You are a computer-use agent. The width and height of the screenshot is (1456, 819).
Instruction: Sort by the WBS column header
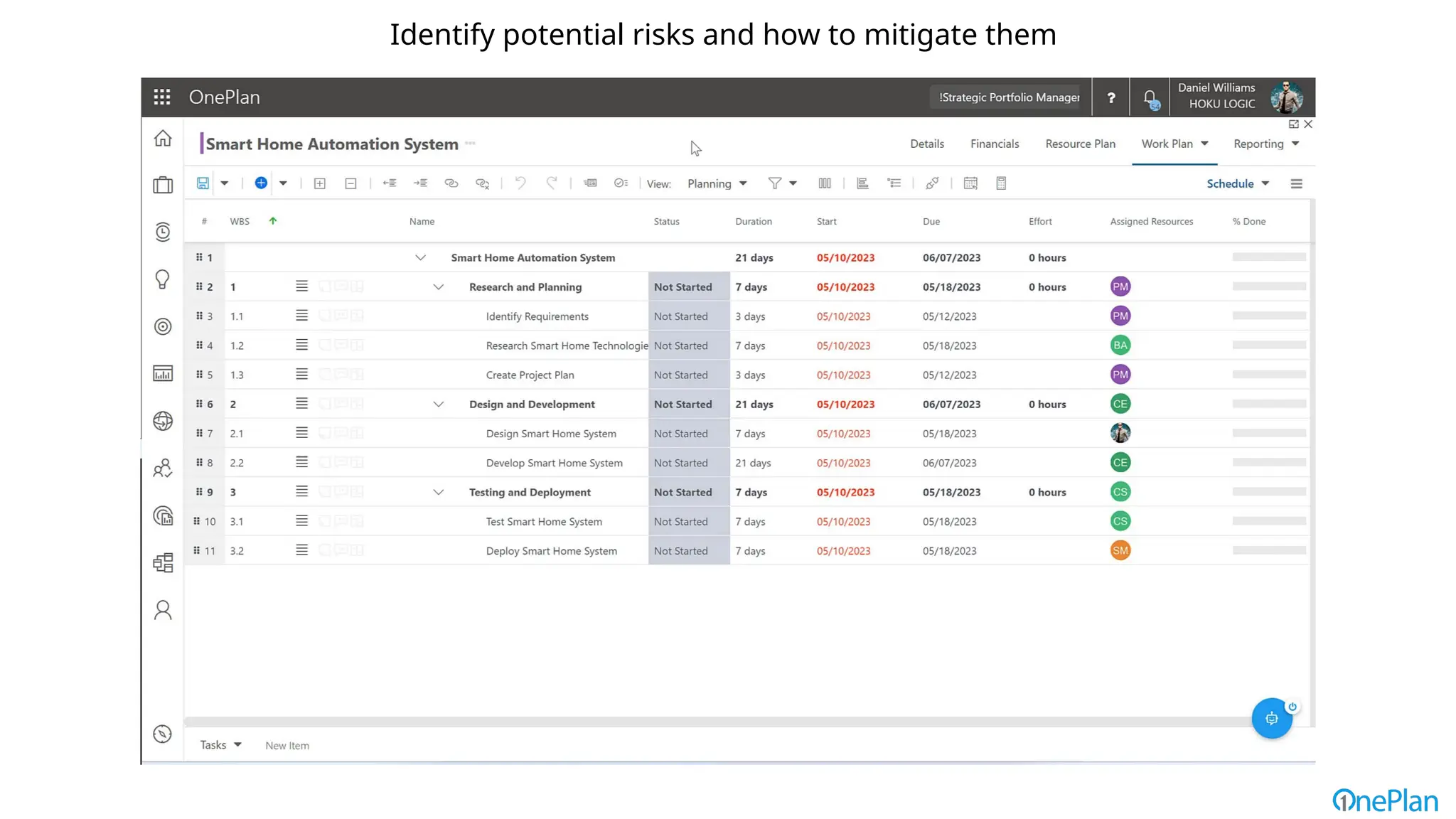pyautogui.click(x=240, y=221)
